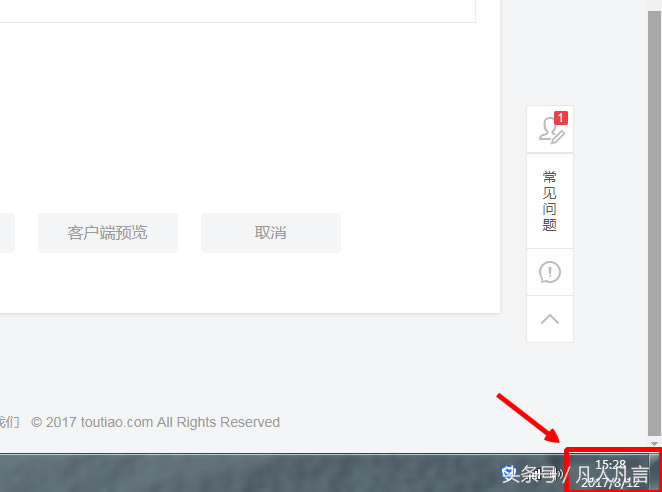
Task: Click the vertical scrollbar thumb of the page
Action: coord(654,223)
